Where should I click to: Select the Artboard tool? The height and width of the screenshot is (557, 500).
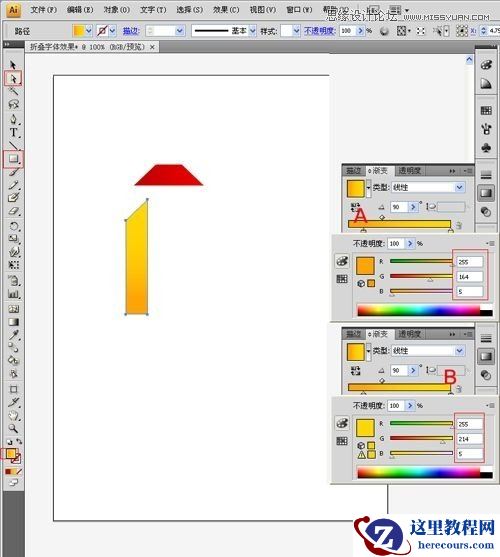tap(13, 389)
